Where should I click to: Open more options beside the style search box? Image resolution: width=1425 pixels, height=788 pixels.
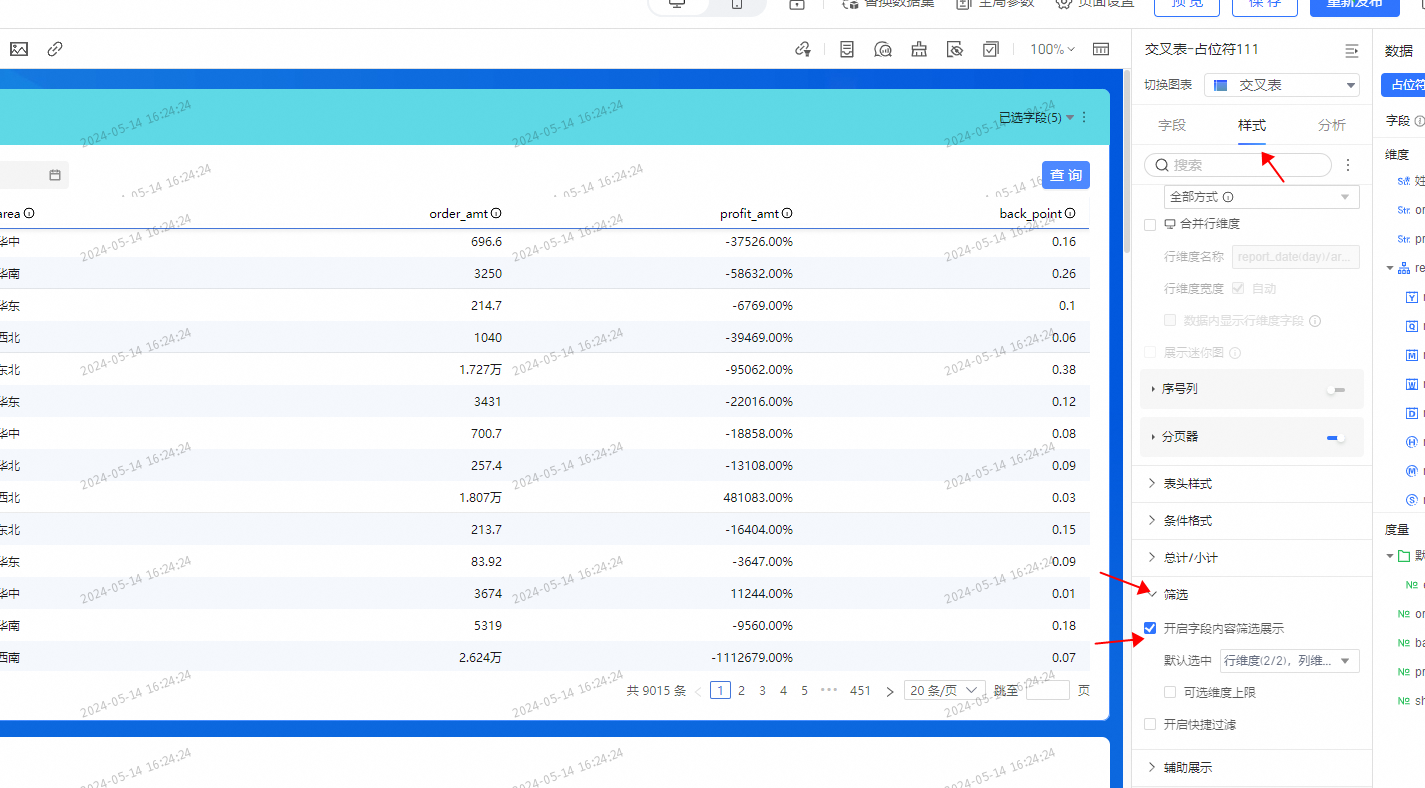click(1348, 165)
